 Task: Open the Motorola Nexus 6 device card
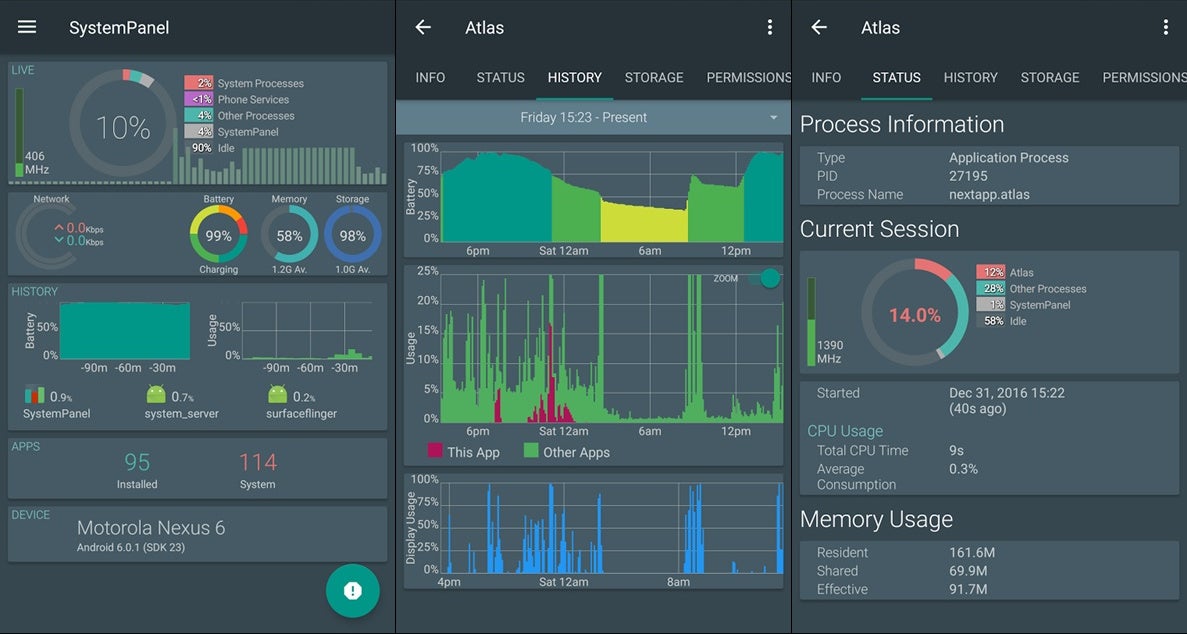coord(198,534)
